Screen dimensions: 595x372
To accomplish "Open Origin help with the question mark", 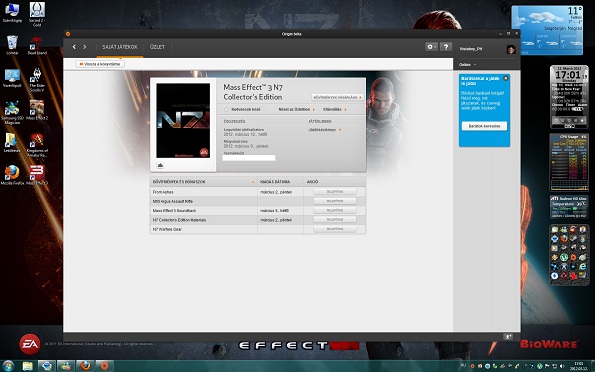I will point(446,47).
